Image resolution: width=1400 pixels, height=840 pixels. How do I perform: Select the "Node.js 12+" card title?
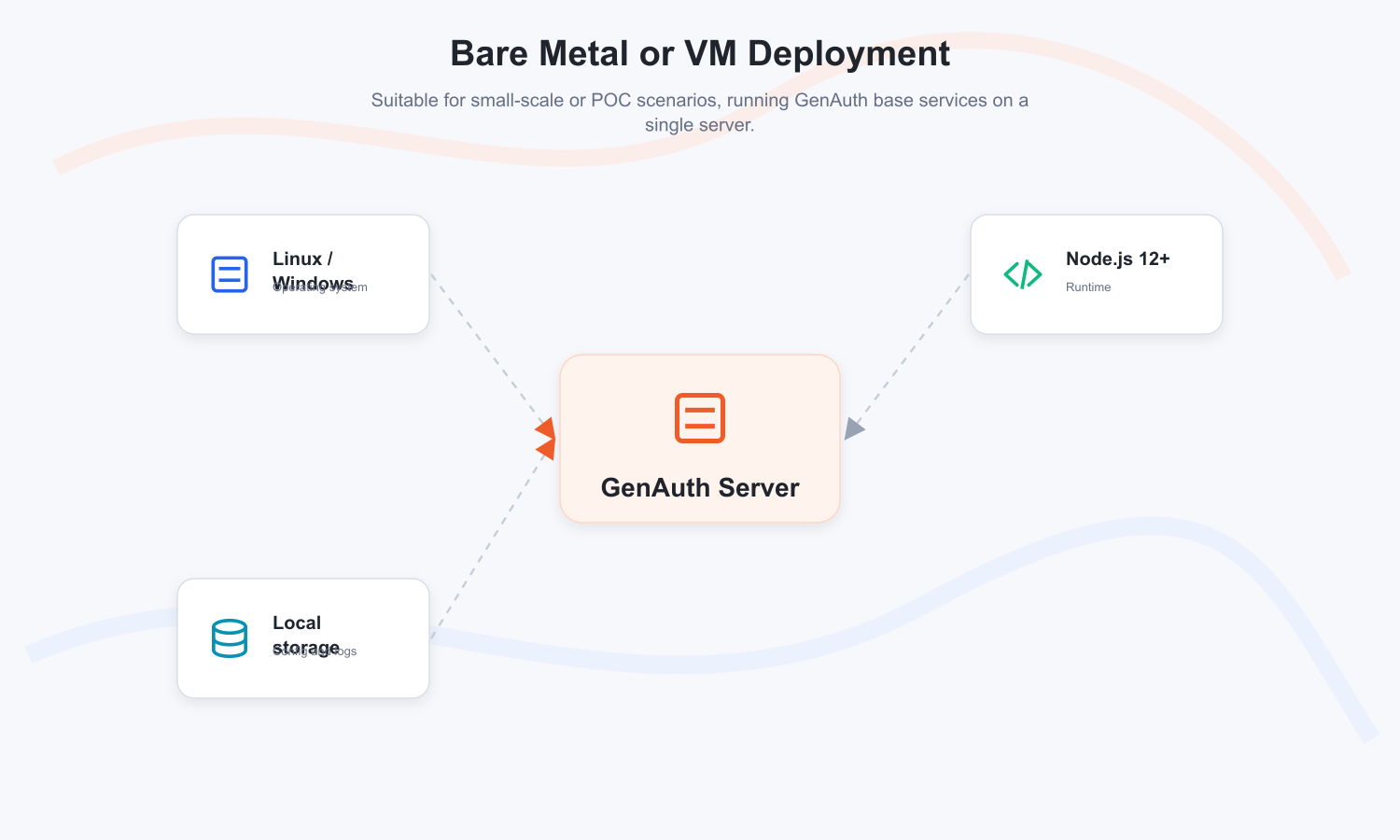pos(1118,259)
